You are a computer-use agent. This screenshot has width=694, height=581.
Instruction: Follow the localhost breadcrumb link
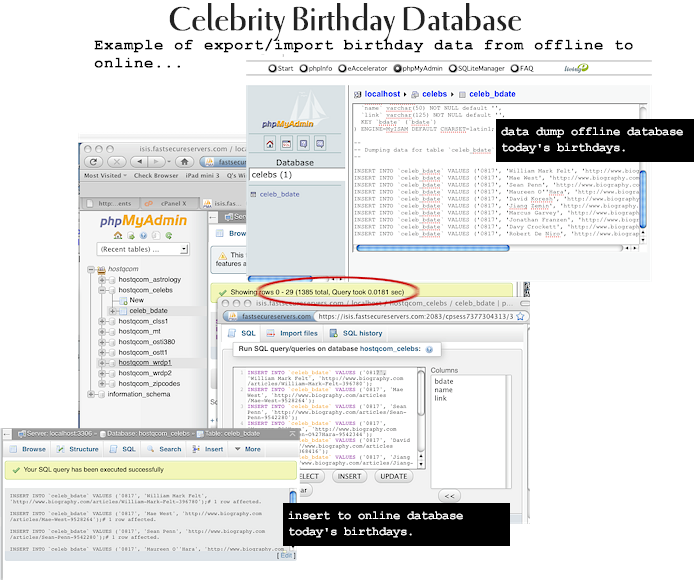pyautogui.click(x=382, y=94)
